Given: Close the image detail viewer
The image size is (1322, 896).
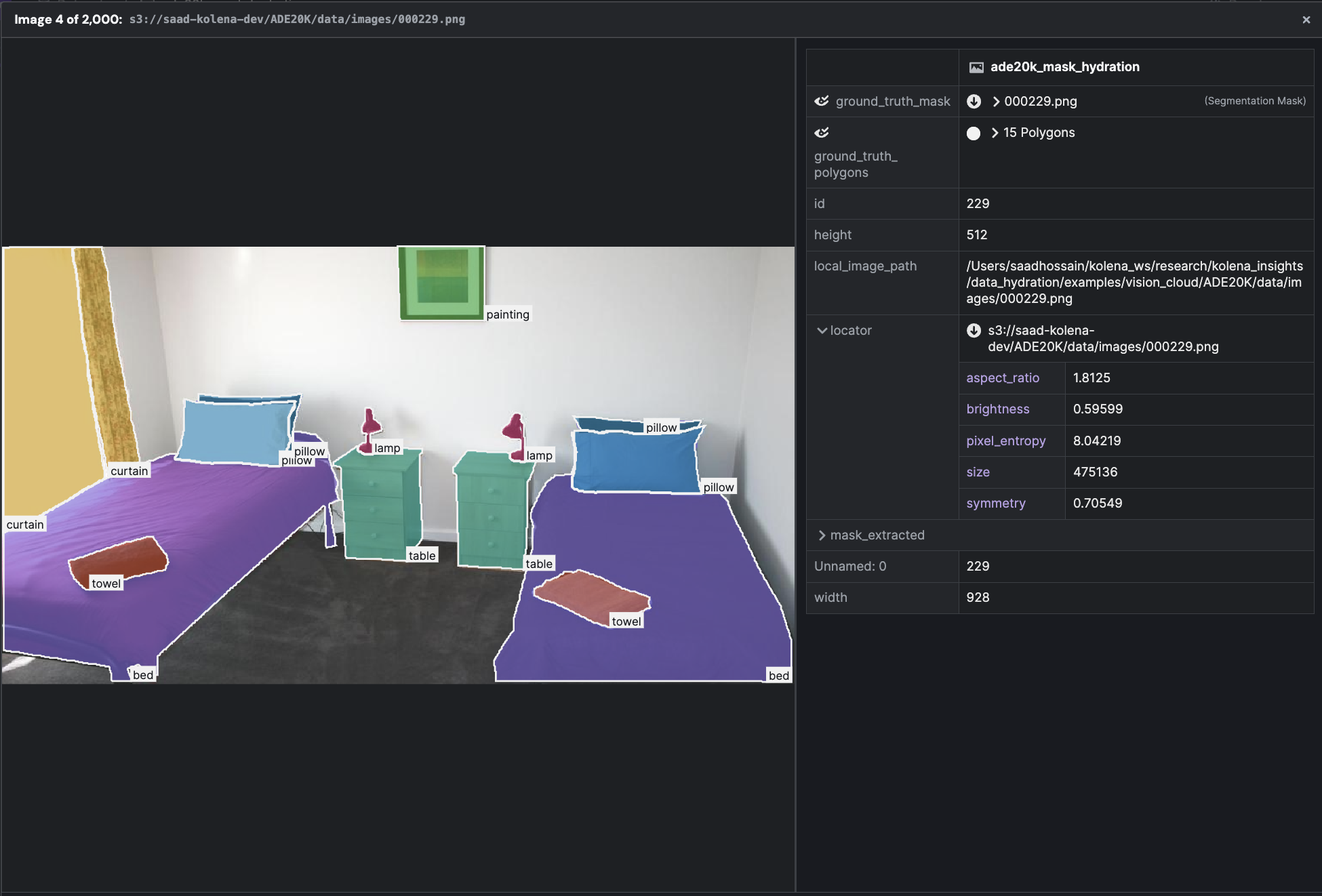Looking at the screenshot, I should click(x=1306, y=20).
